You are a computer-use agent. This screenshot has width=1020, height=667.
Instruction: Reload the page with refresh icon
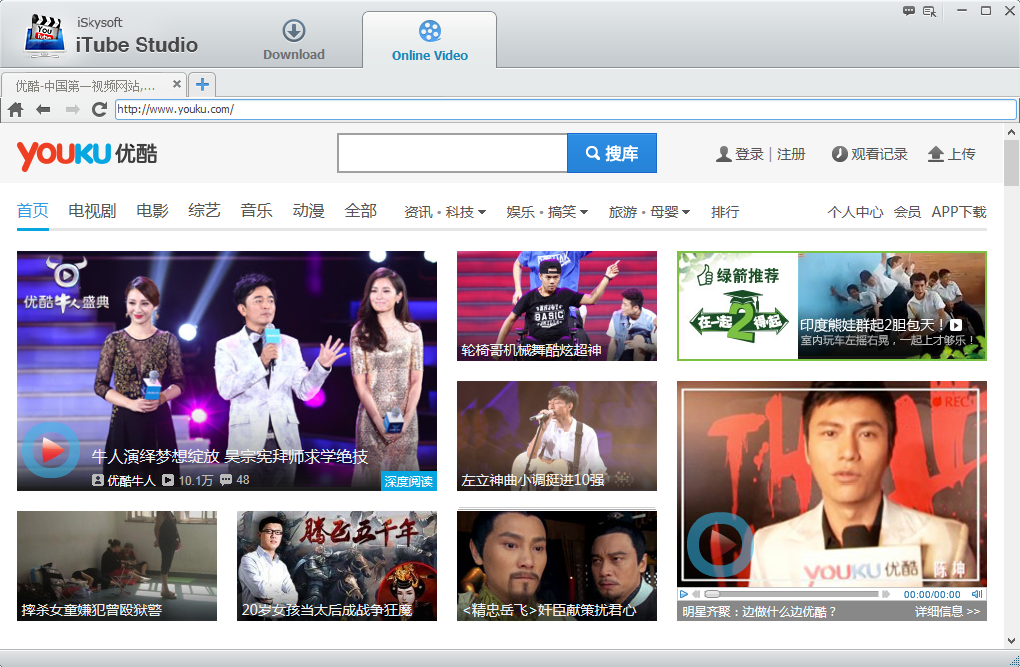[x=100, y=109]
